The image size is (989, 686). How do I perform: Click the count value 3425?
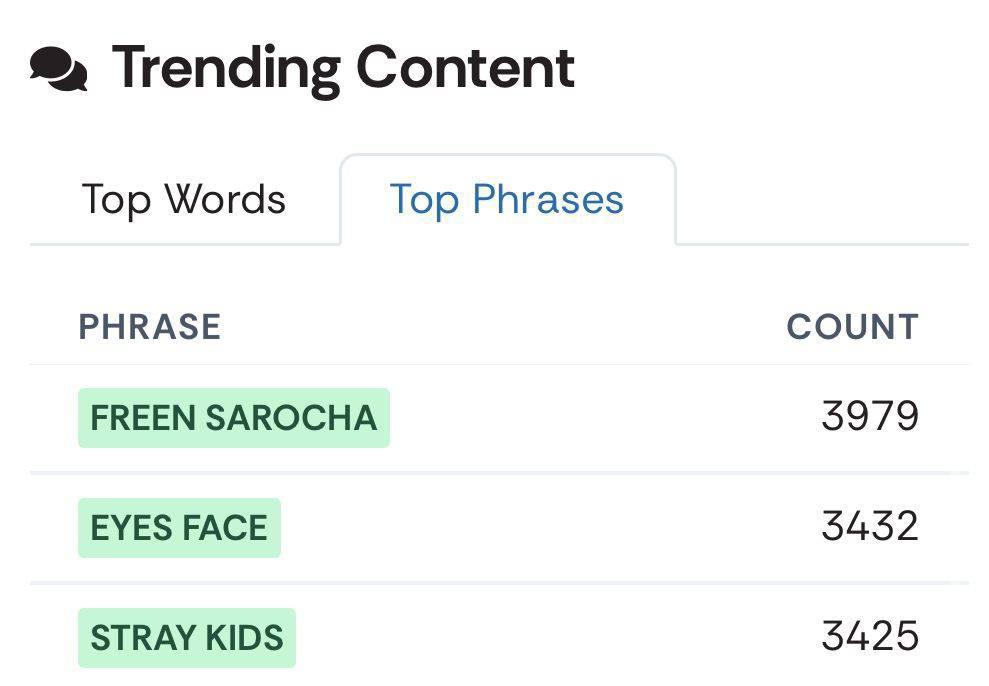pos(870,636)
